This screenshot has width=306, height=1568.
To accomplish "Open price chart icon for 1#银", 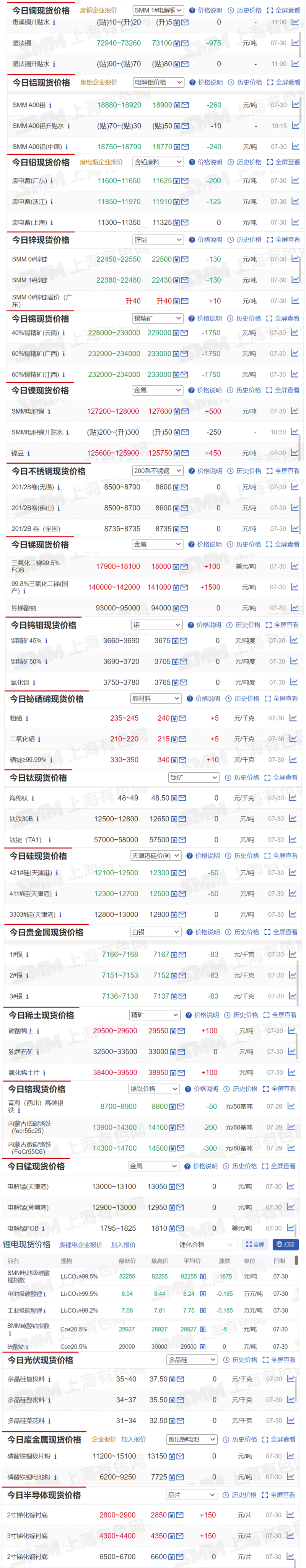I will pos(293,954).
